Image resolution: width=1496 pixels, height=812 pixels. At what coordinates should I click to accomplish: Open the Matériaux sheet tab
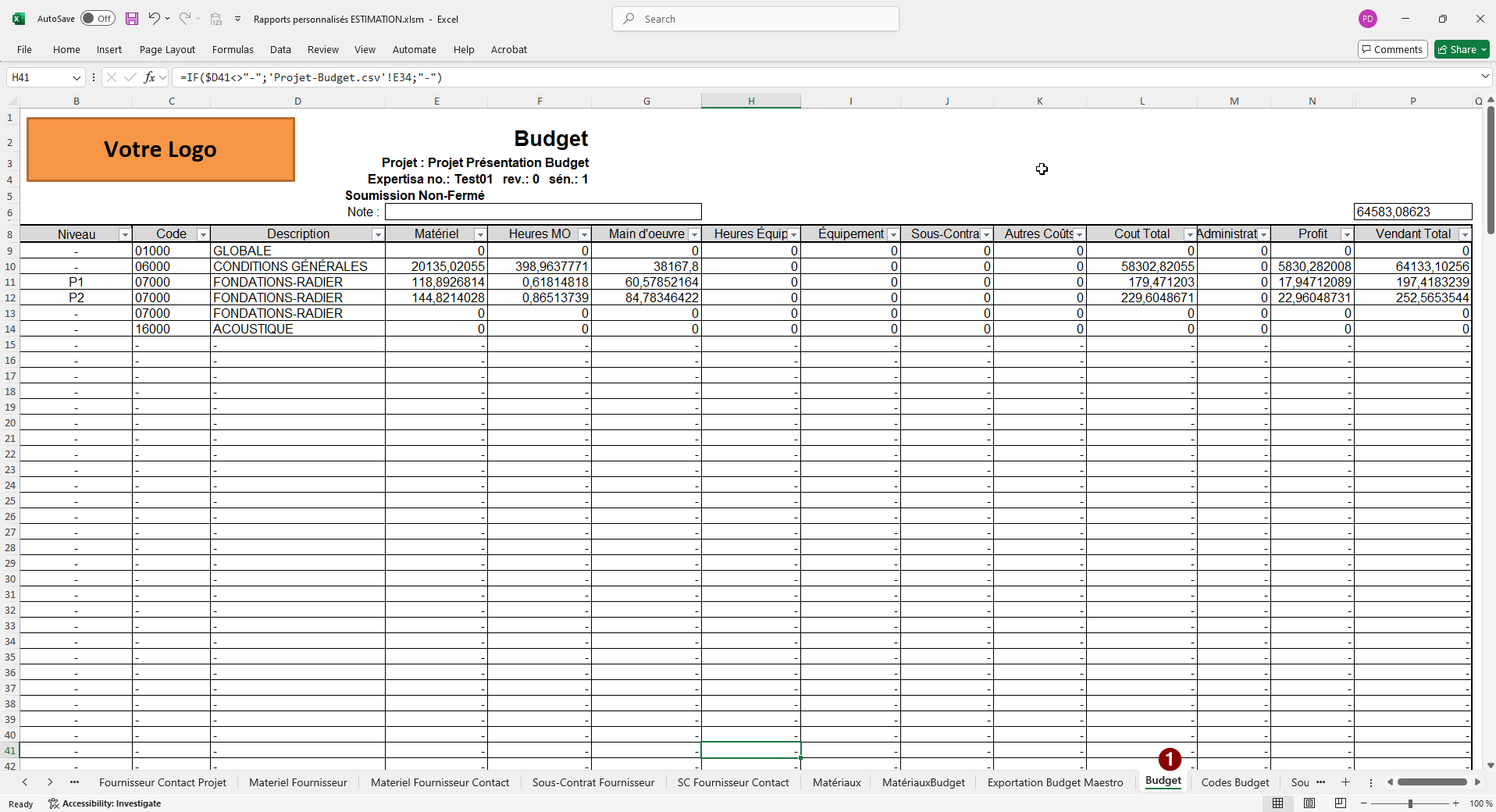(836, 782)
